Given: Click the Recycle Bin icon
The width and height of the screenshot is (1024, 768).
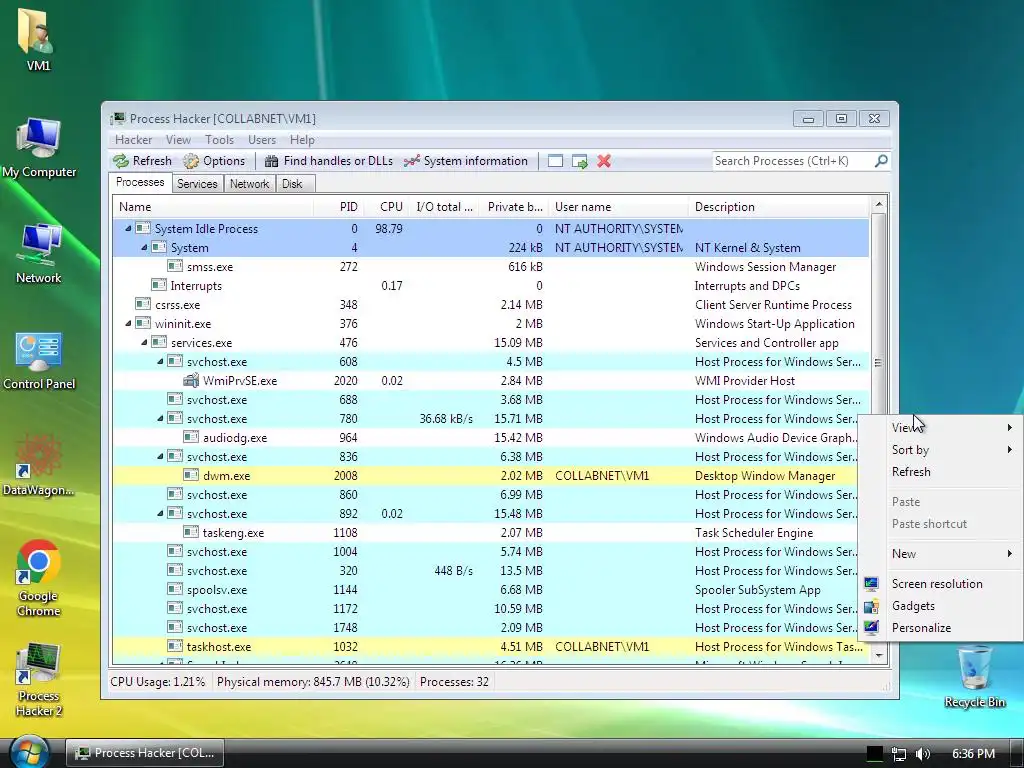Looking at the screenshot, I should 974,677.
